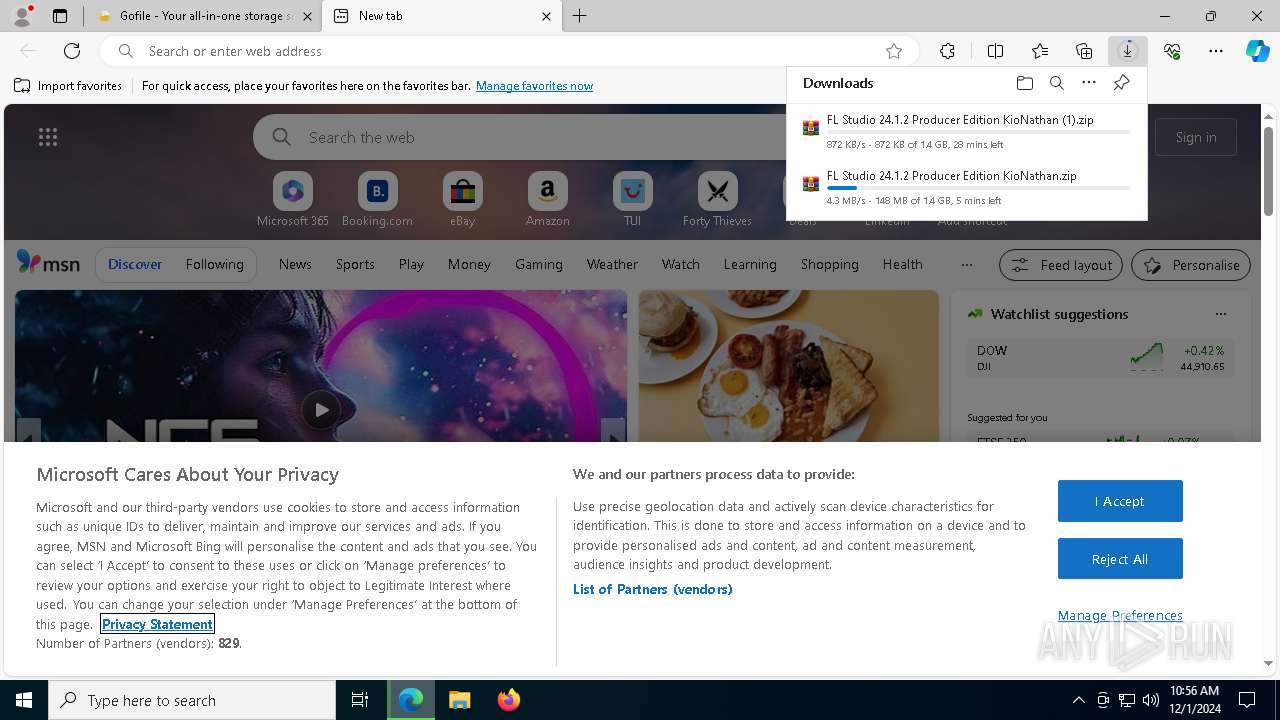Screen dimensions: 1280x720
Task: Open Microsoft 365 shortcut
Action: (x=293, y=200)
